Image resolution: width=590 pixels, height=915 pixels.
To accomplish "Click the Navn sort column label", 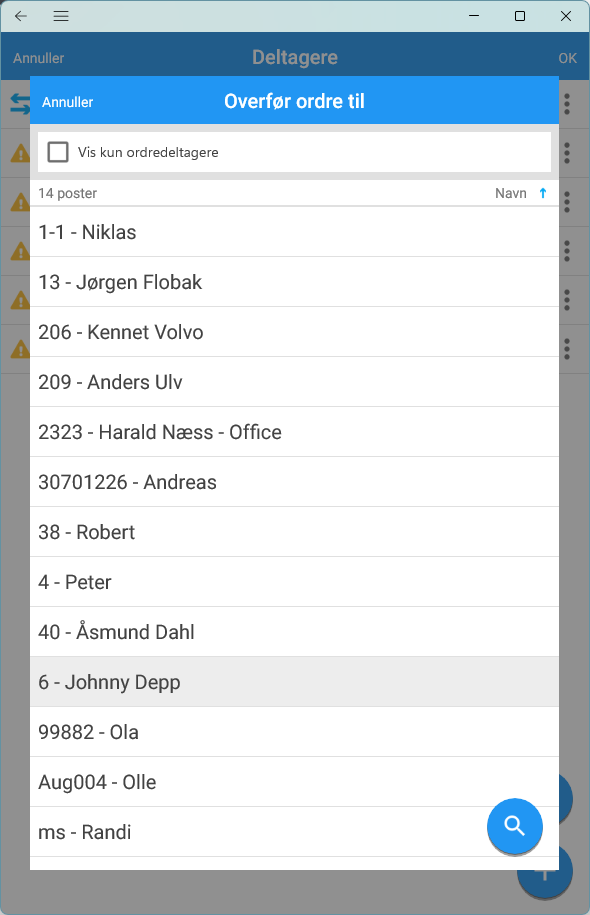I will tap(511, 193).
